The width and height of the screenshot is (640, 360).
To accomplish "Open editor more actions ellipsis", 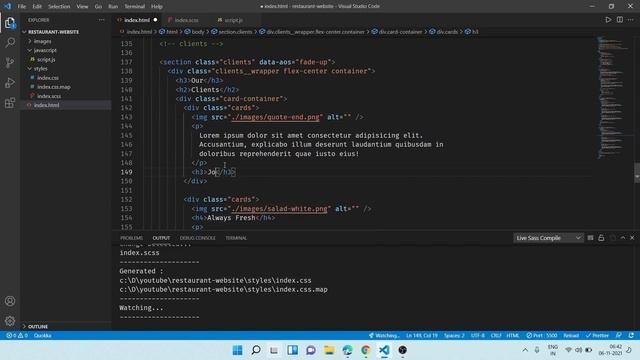I will pyautogui.click(x=631, y=20).
